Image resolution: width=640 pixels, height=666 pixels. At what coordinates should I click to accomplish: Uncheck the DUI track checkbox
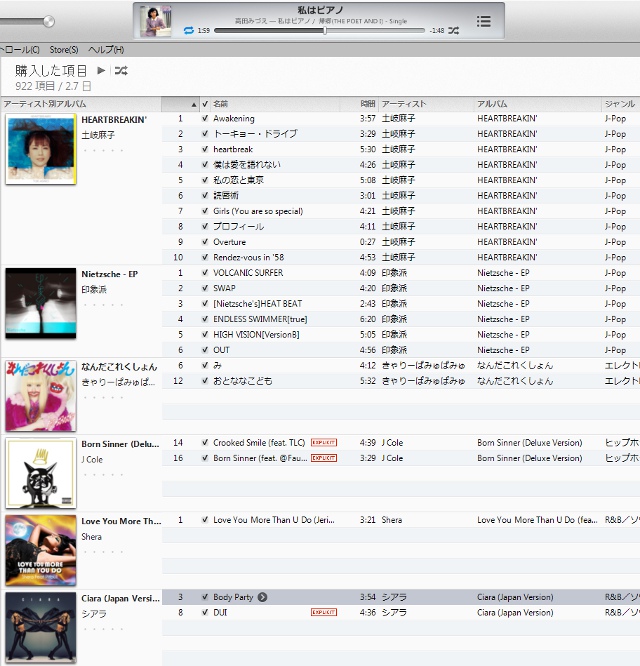(205, 612)
